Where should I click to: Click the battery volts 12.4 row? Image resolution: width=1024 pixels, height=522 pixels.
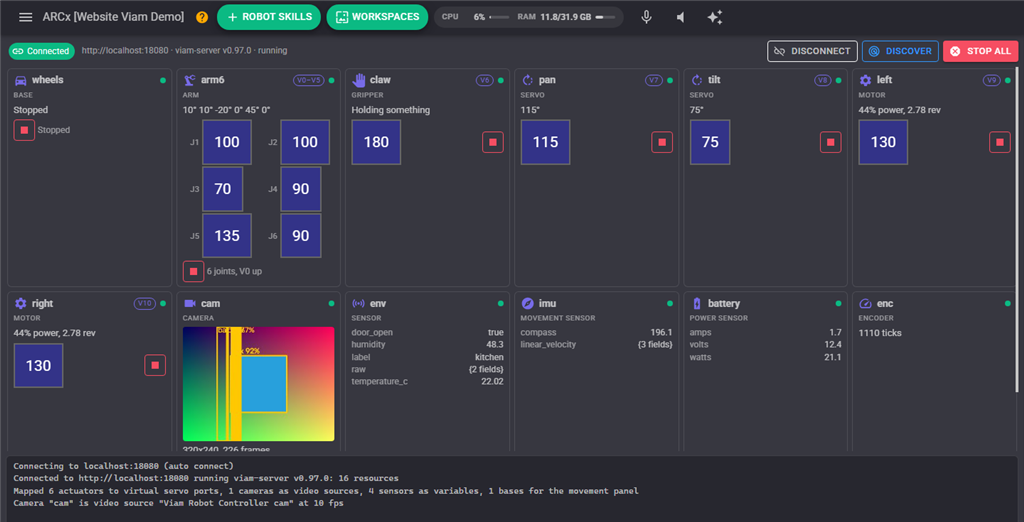coord(765,344)
